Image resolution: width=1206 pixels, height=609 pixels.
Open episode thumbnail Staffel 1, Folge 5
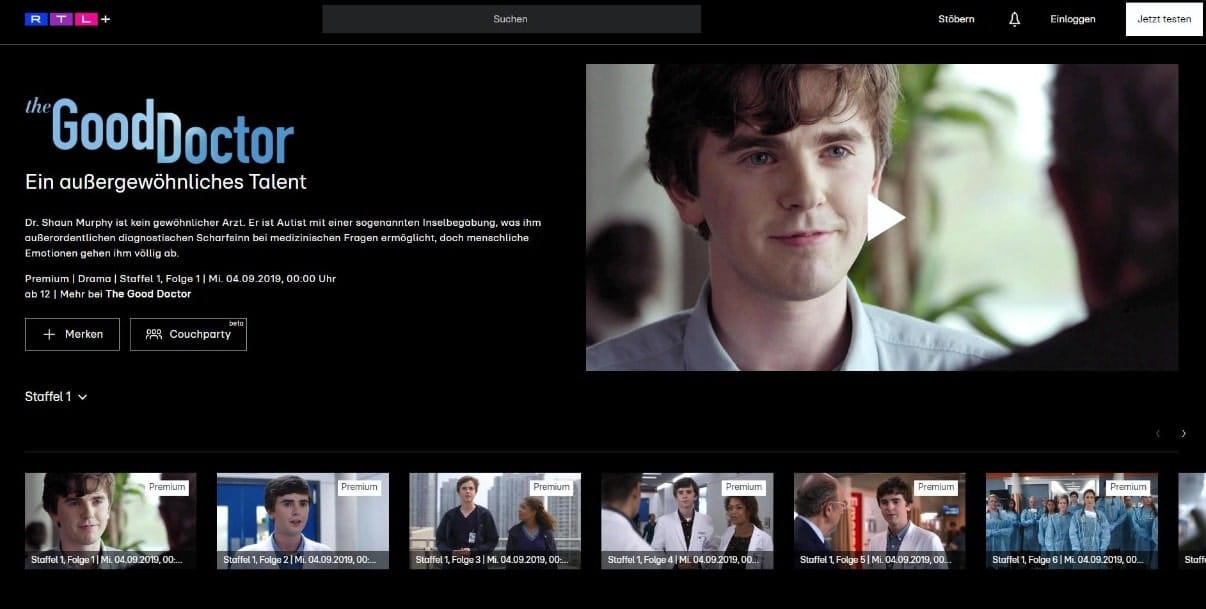880,521
